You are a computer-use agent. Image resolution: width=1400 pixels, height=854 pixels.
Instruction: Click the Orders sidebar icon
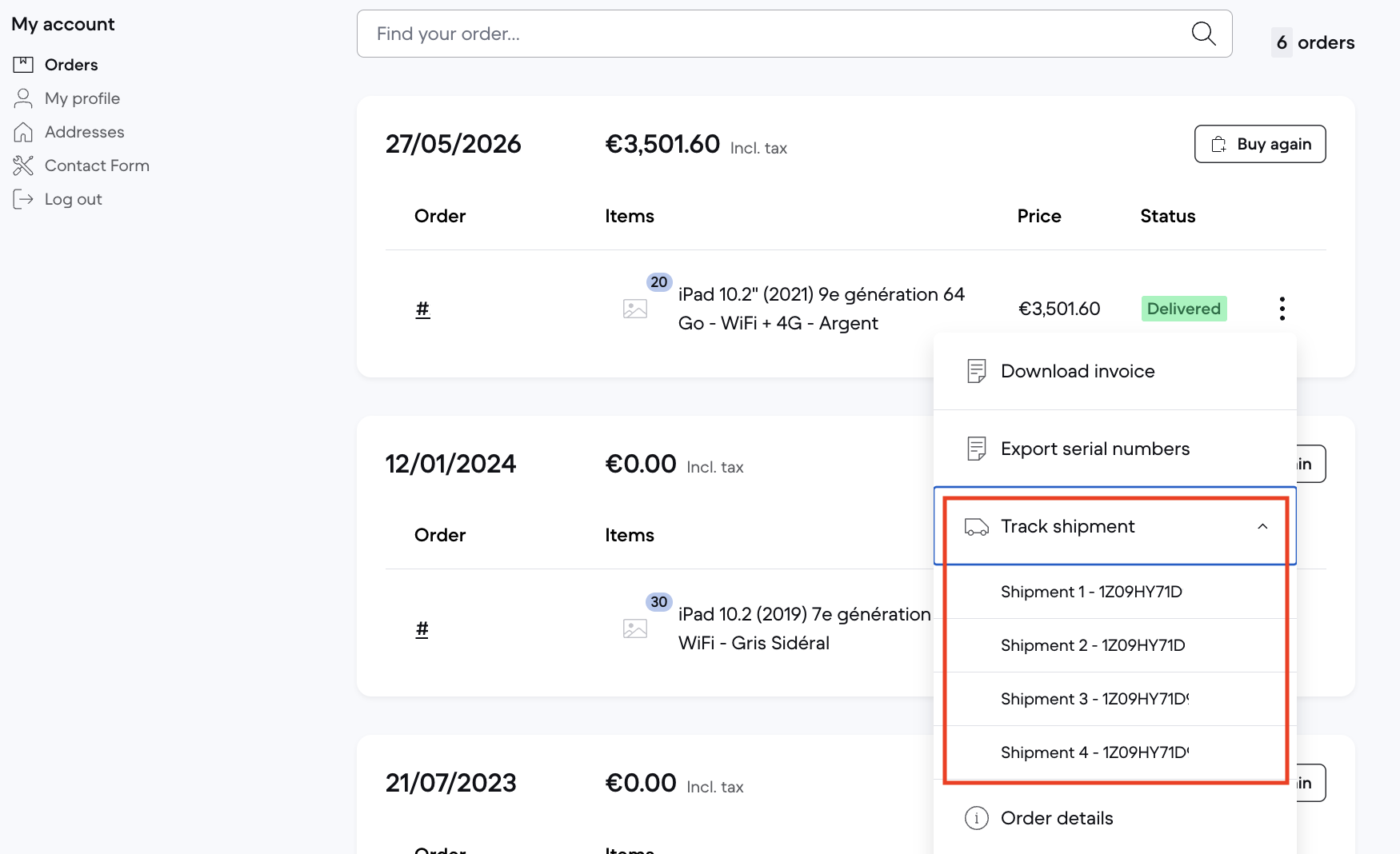23,65
